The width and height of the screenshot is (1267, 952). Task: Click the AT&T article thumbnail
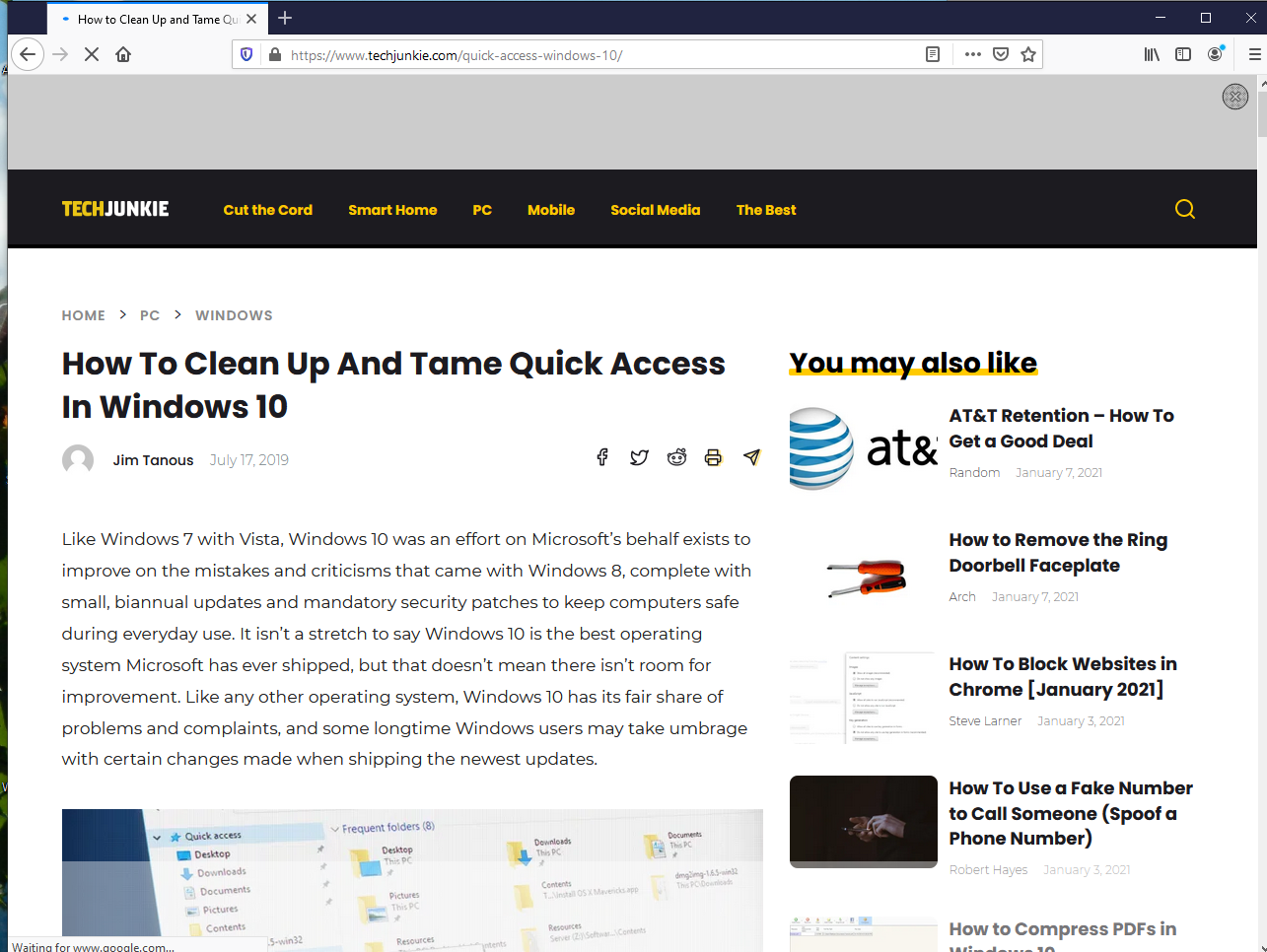pyautogui.click(x=863, y=448)
